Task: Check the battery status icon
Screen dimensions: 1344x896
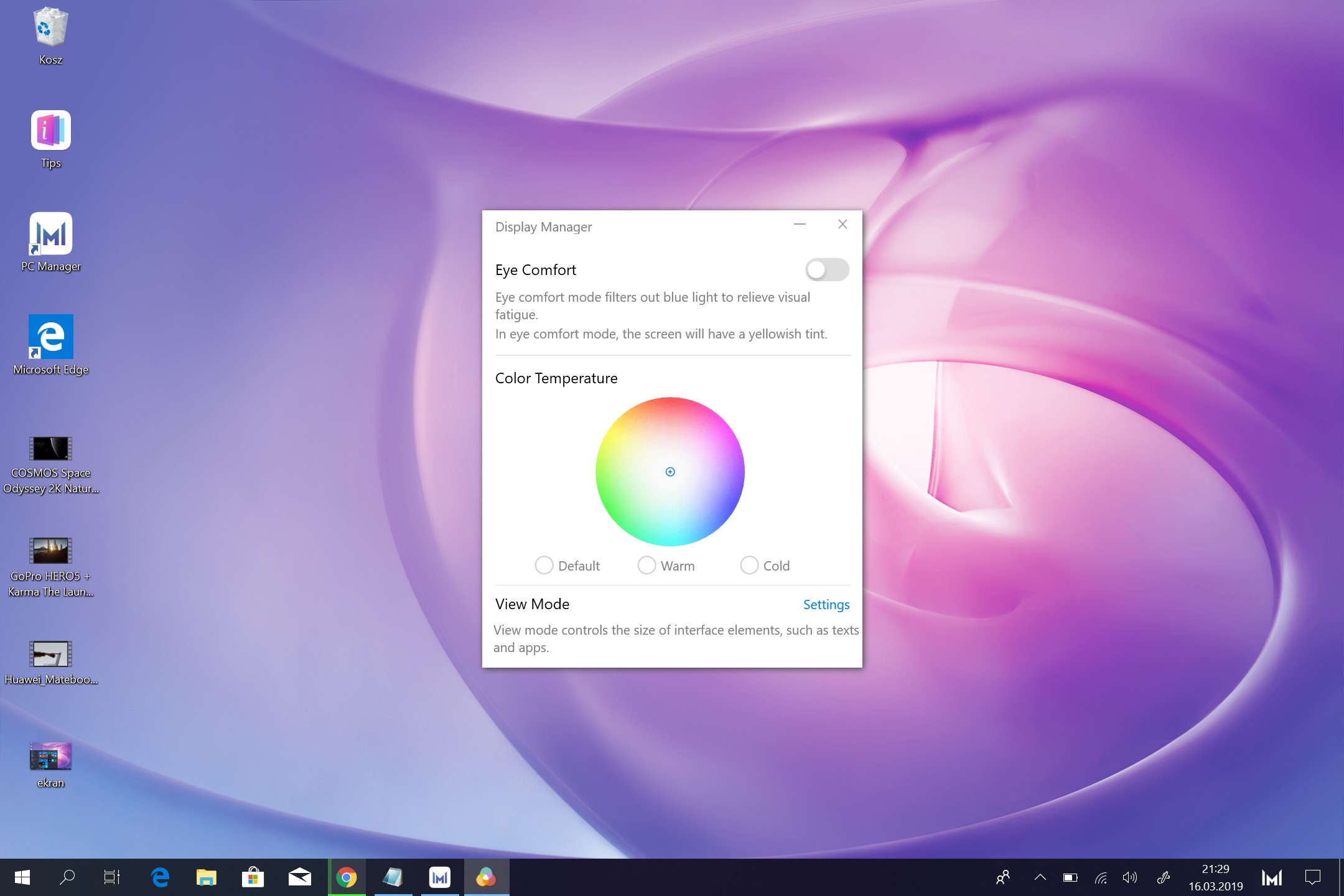Action: point(1070,877)
